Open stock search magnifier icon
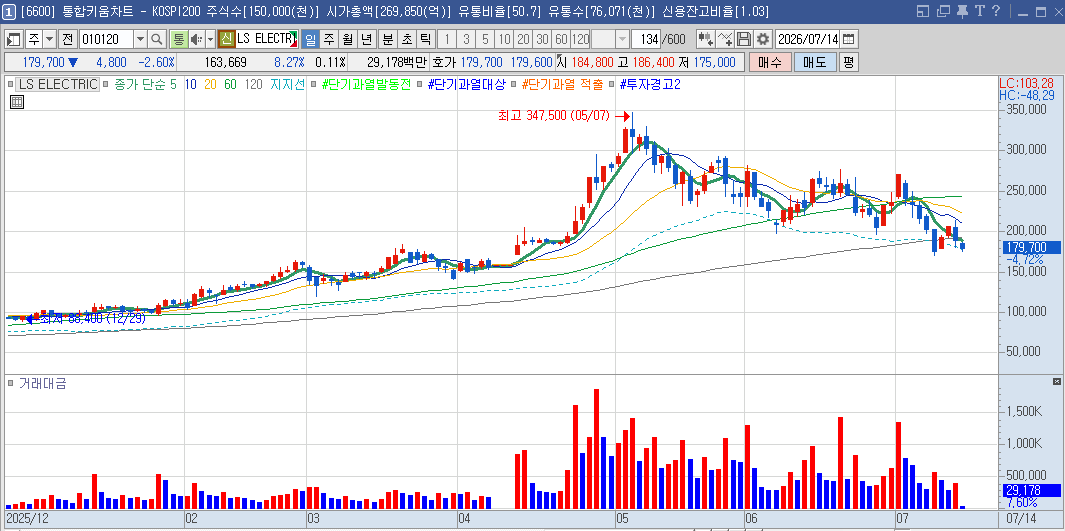1065x531 pixels. click(157, 39)
